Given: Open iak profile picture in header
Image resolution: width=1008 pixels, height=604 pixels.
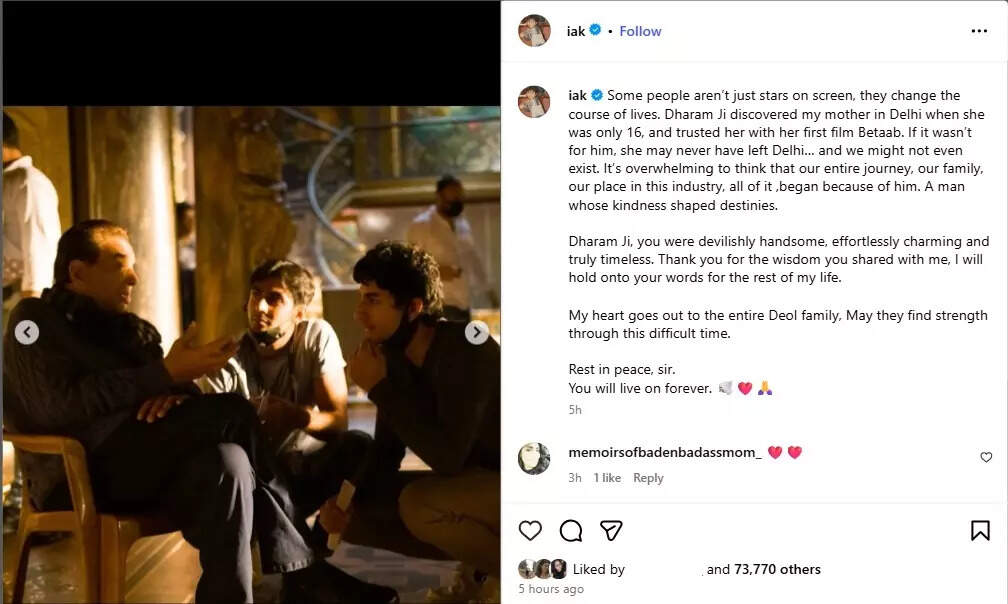Looking at the screenshot, I should tap(534, 31).
